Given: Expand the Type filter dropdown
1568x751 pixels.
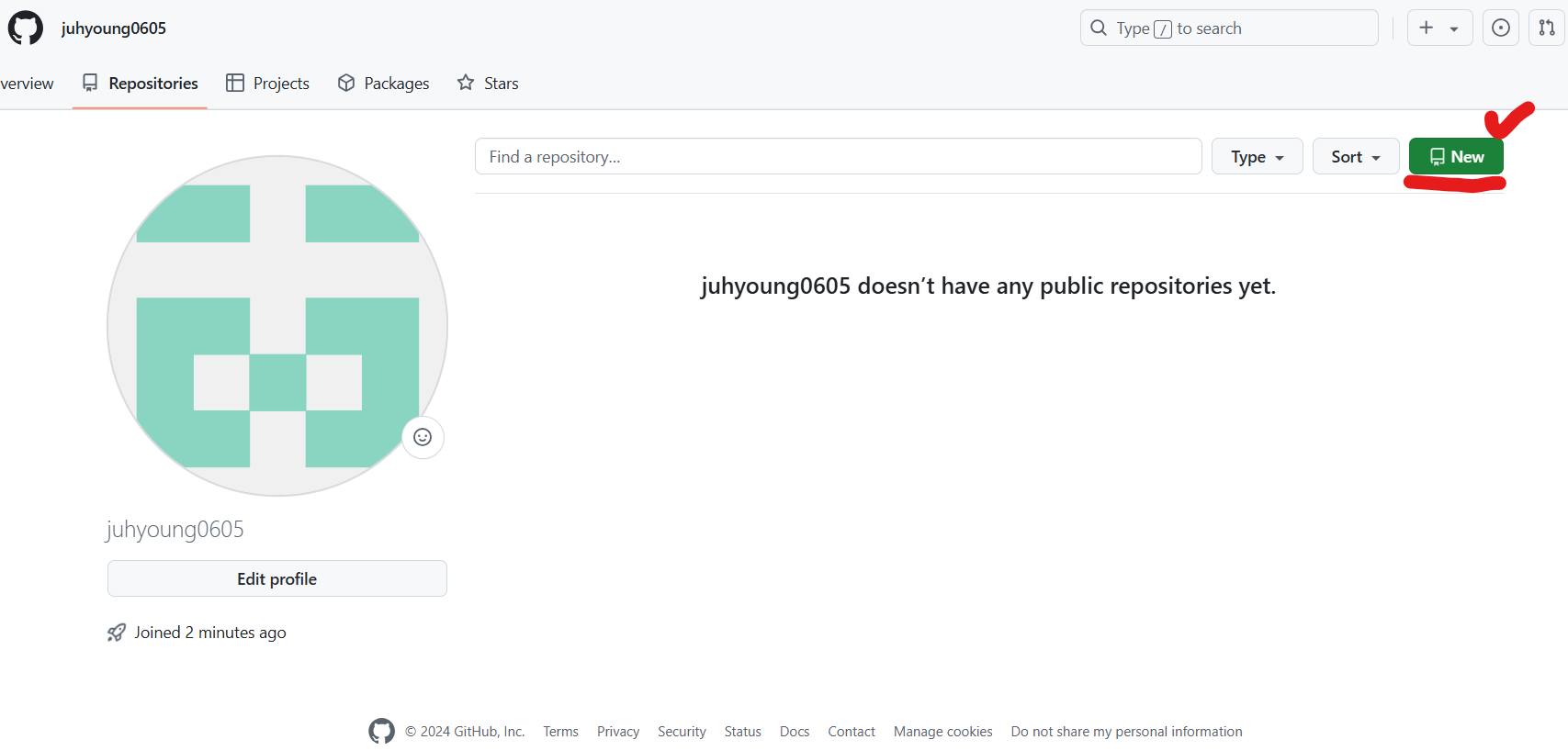Looking at the screenshot, I should (1257, 156).
